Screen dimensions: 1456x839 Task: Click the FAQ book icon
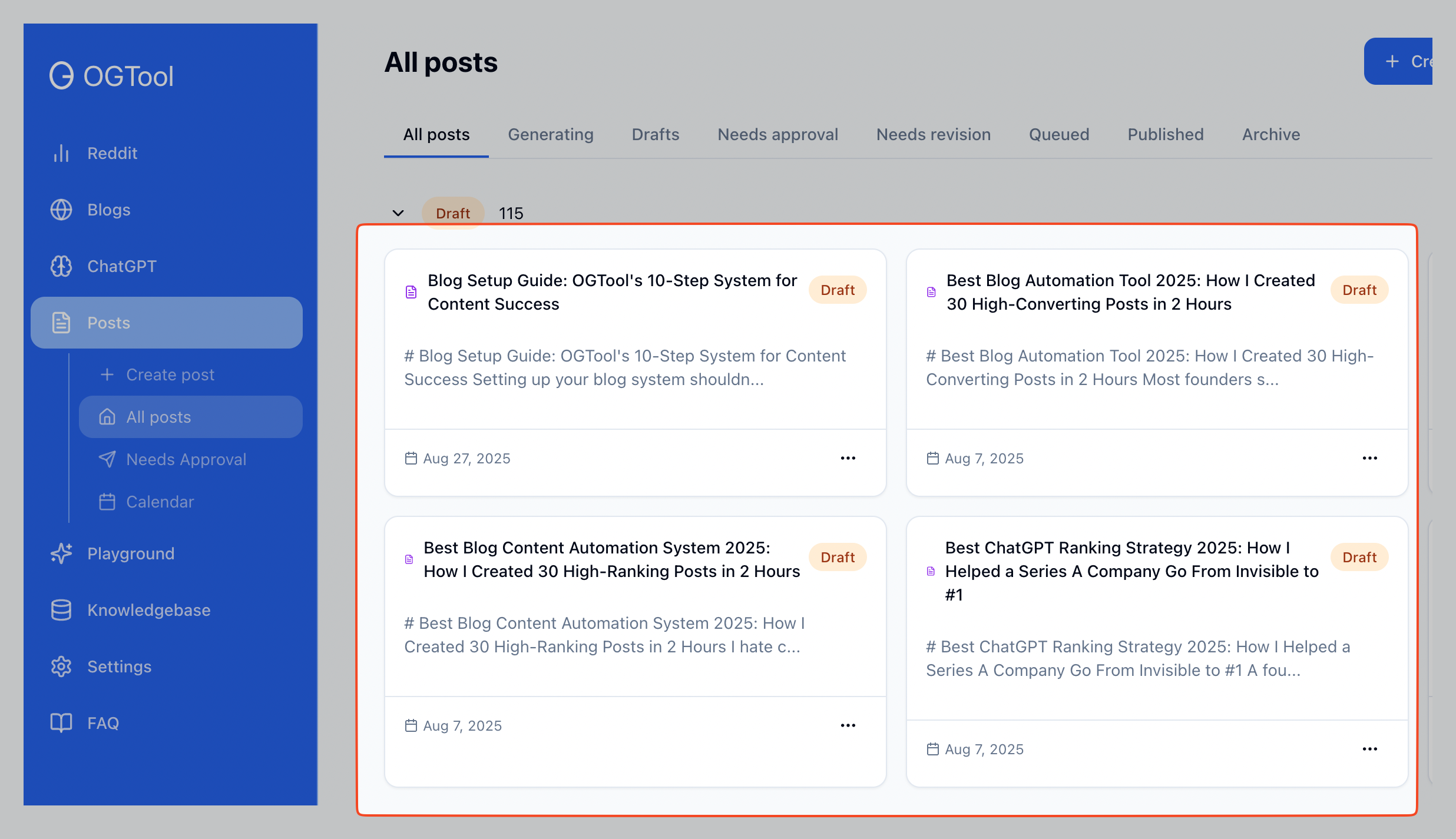point(61,723)
